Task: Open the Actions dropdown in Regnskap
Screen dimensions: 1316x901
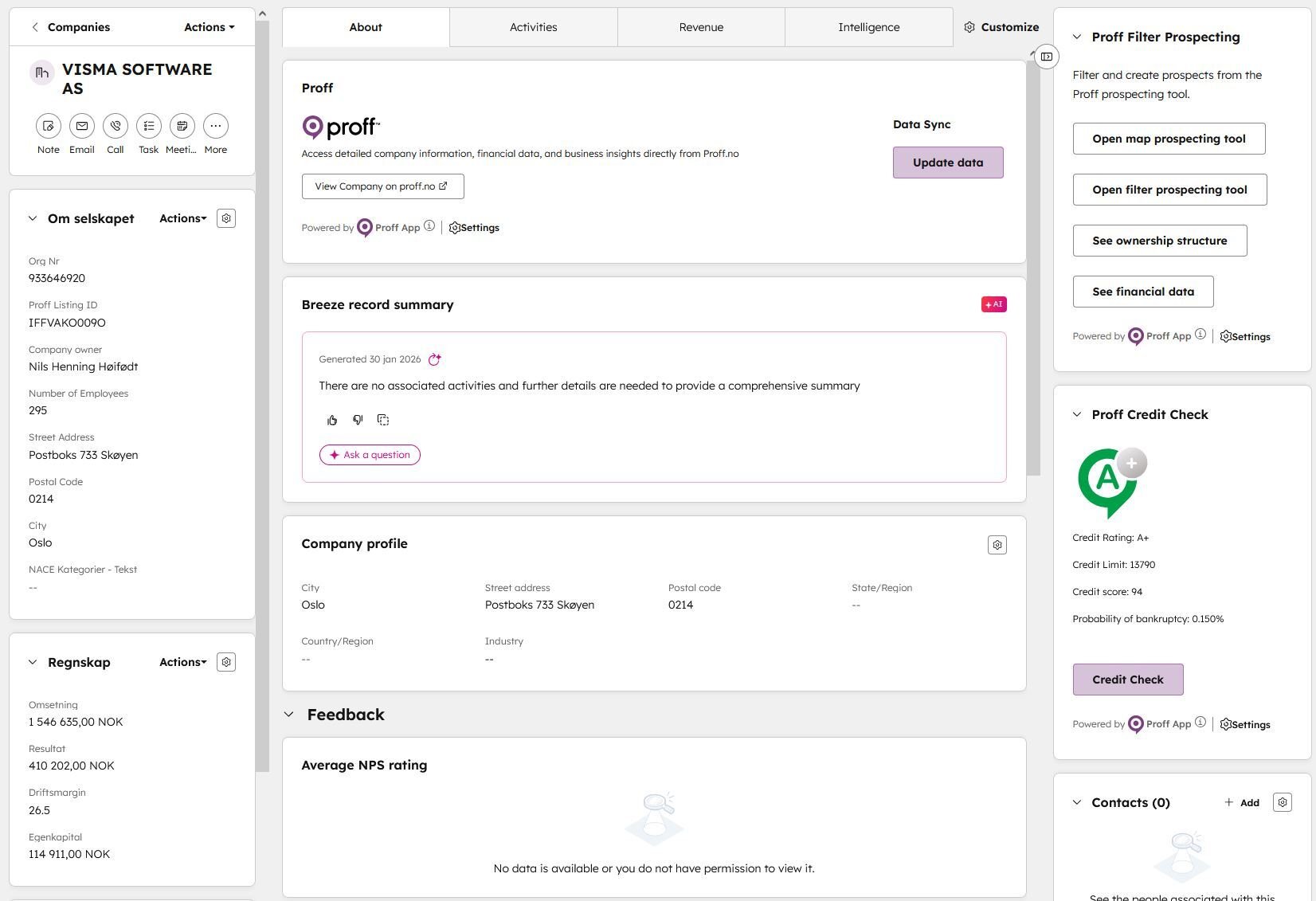Action: [183, 662]
